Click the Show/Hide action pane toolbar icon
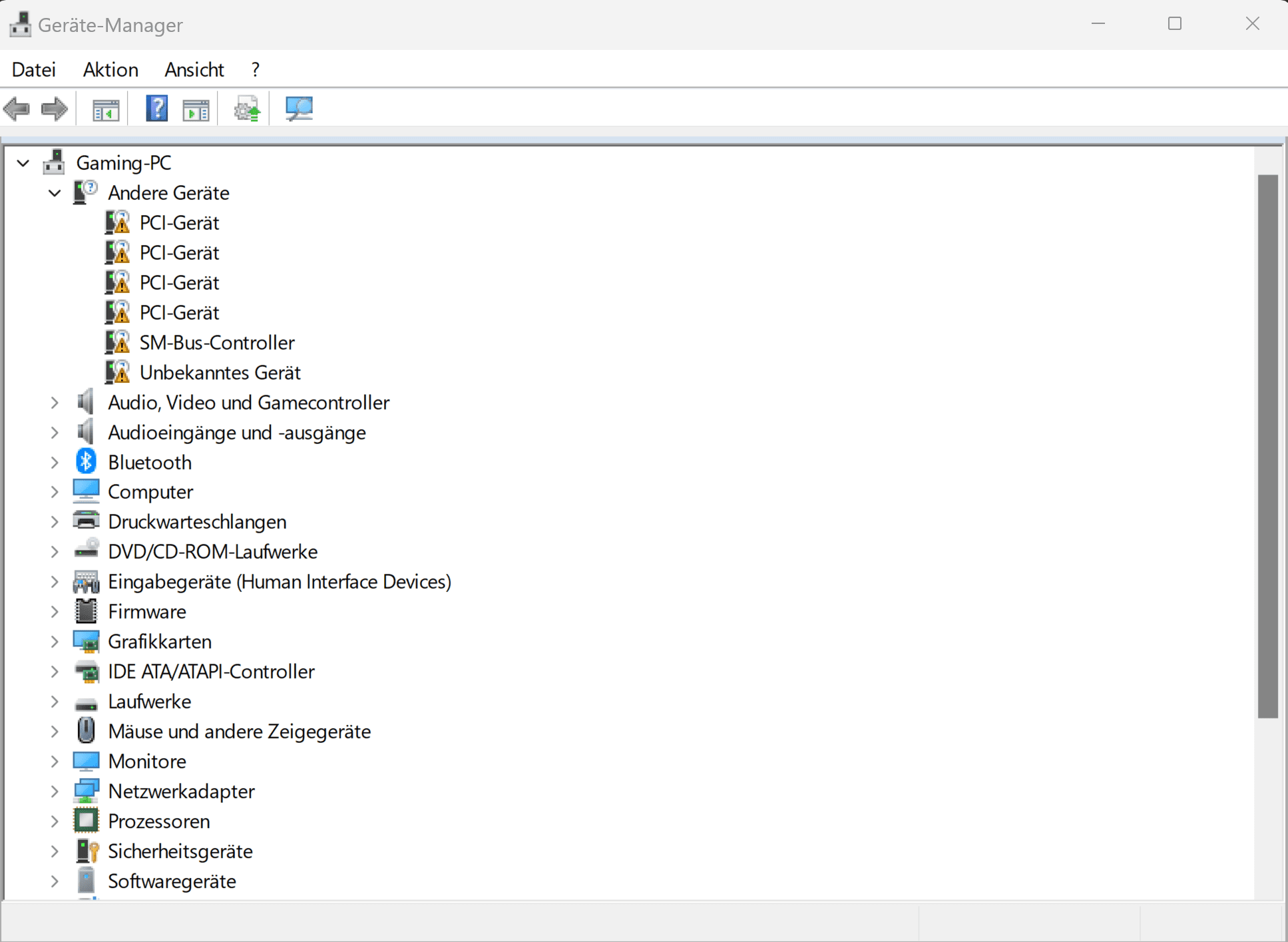This screenshot has height=942, width=1288. click(196, 109)
